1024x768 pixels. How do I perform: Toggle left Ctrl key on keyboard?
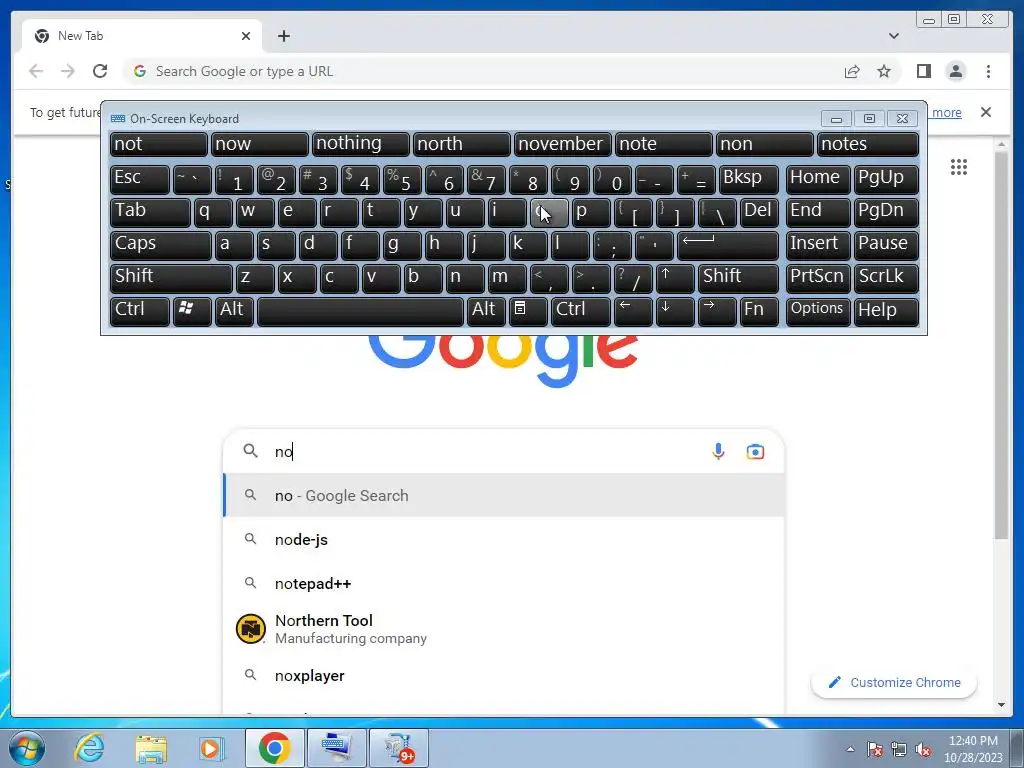click(x=140, y=311)
